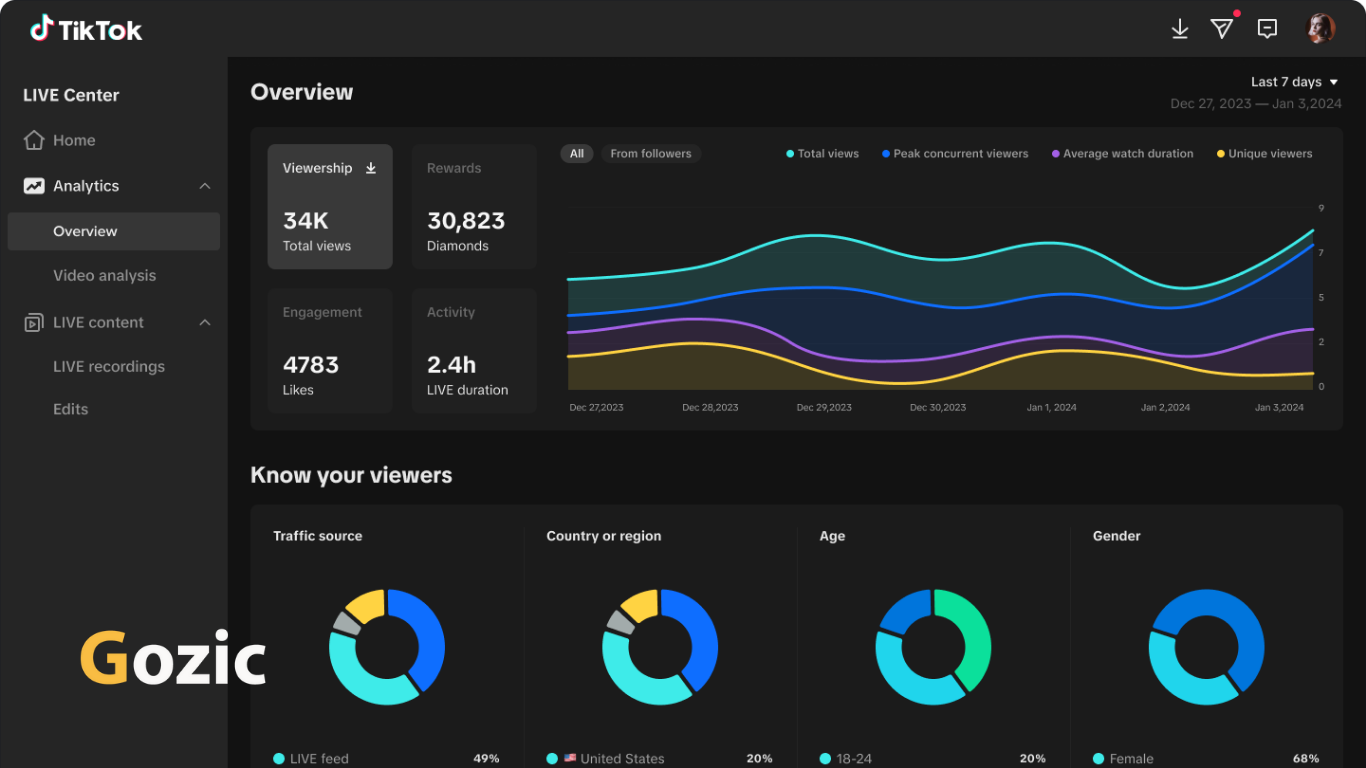1366x768 pixels.
Task: Open the LIVE recordings page
Action: 109,367
